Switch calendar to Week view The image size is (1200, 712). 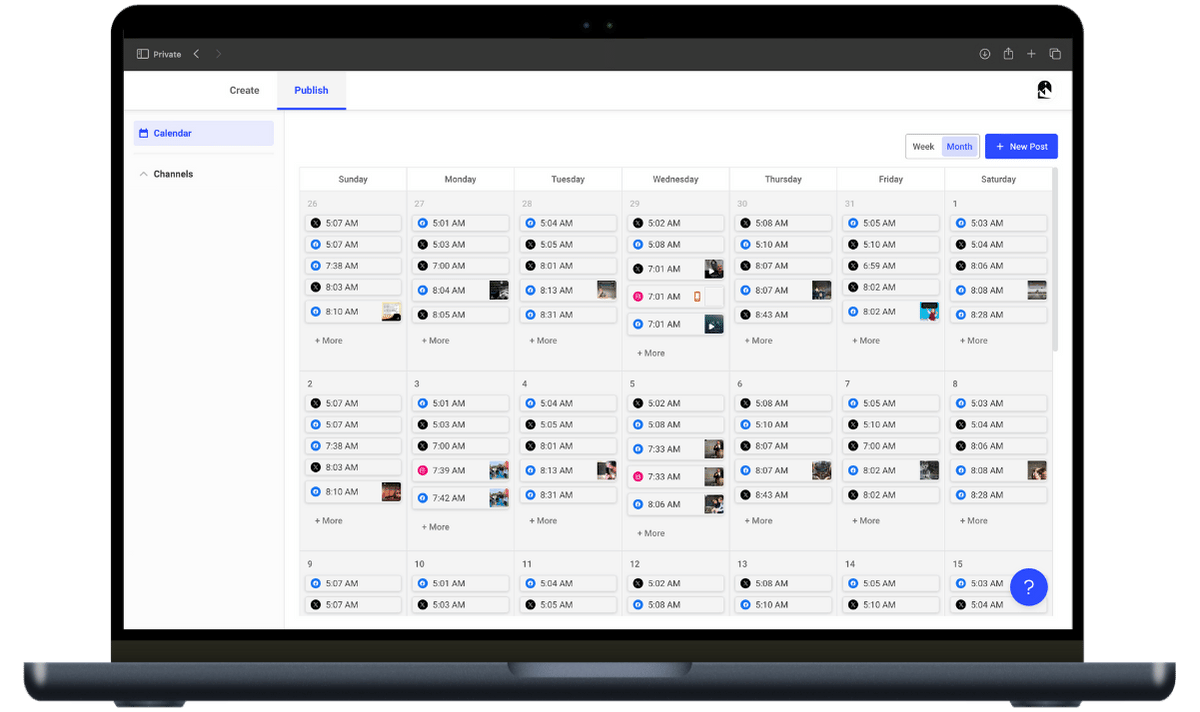(x=923, y=147)
